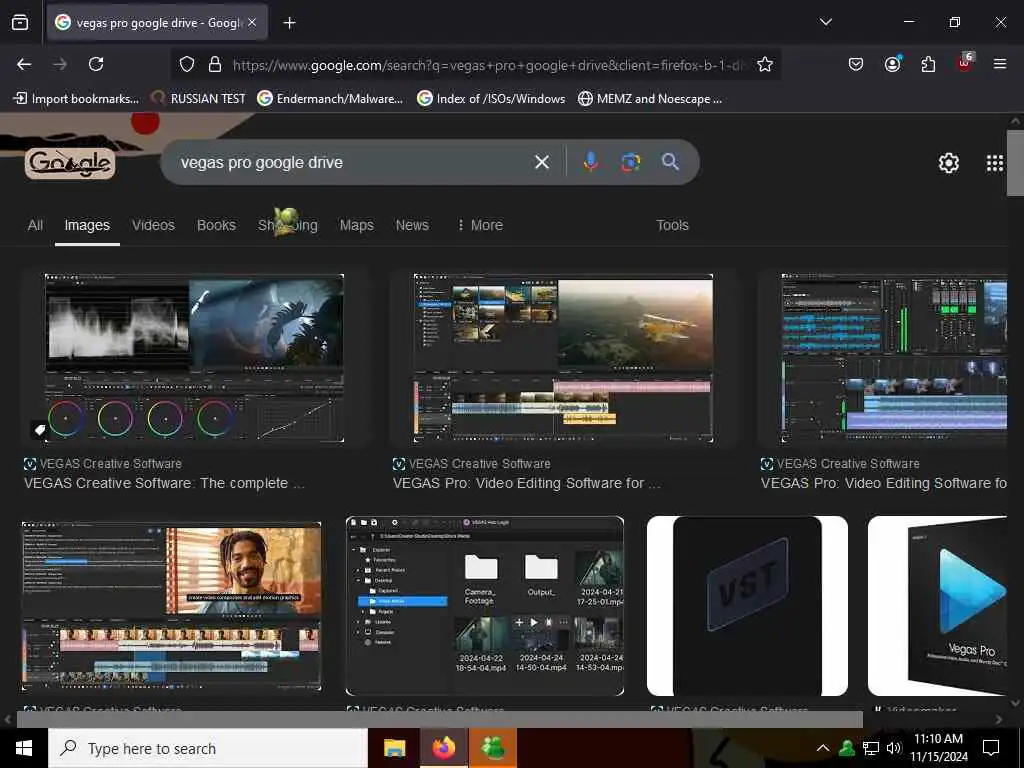
Task: Click inside the vegas pro google drive search field
Action: click(x=353, y=163)
